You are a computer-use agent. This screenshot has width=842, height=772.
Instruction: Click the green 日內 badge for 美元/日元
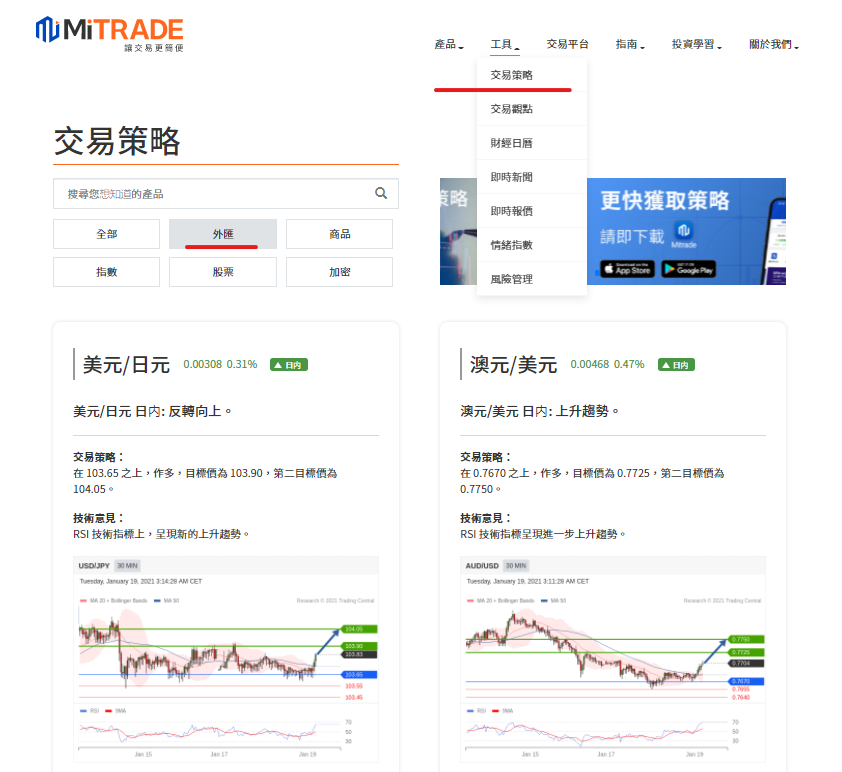[x=288, y=365]
